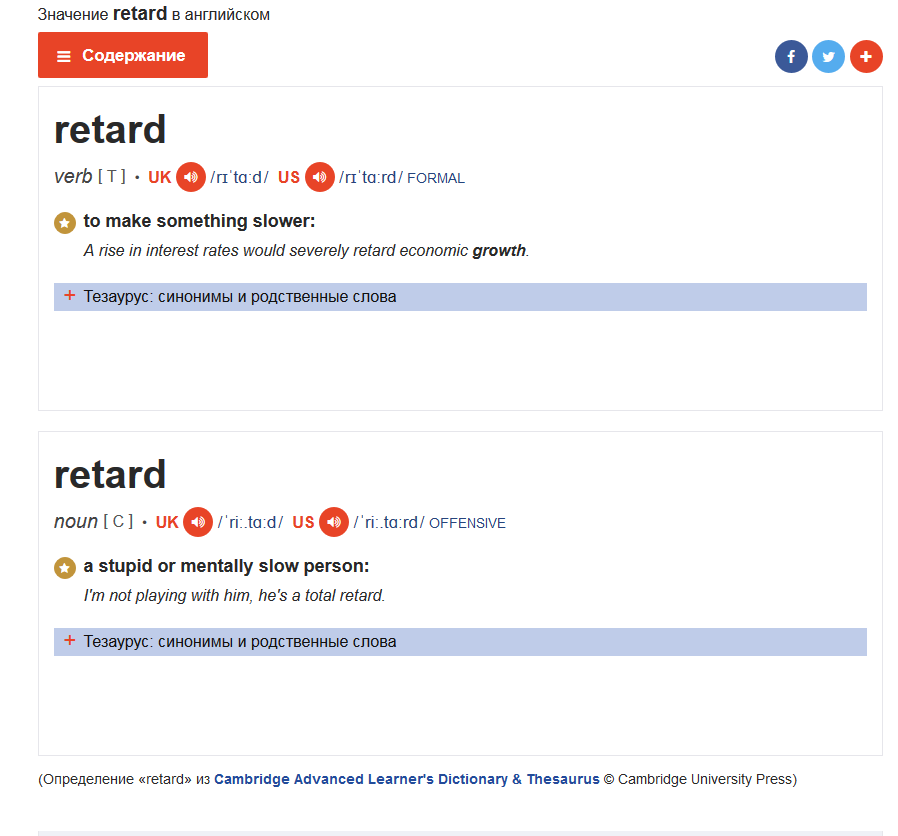
Task: Play UK pronunciation of noun retard
Action: [199, 522]
